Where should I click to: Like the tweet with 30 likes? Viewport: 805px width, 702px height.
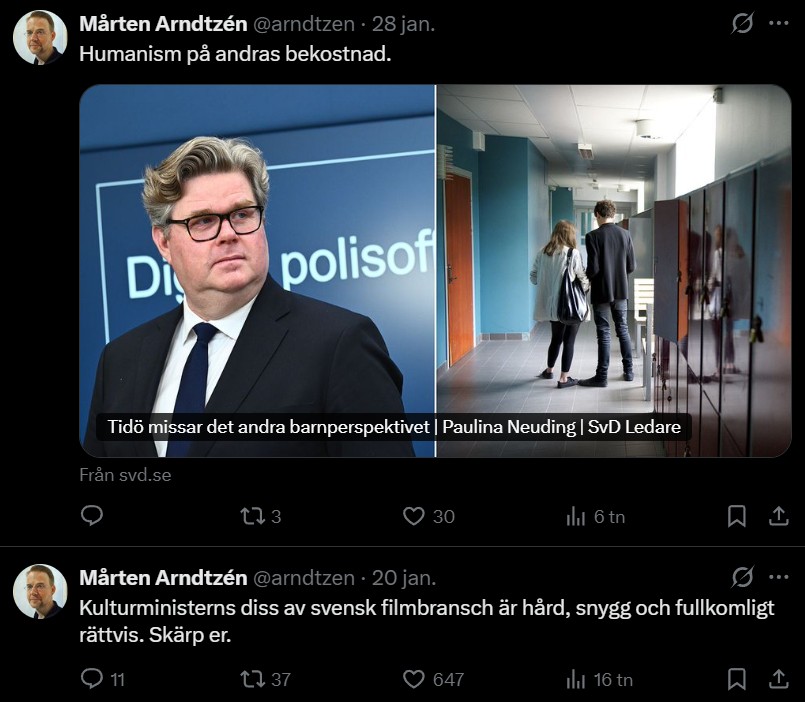click(x=414, y=516)
